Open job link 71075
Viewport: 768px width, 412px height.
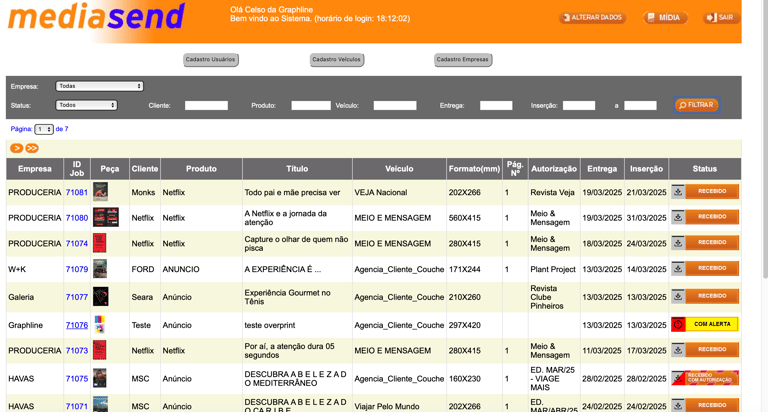pos(77,378)
